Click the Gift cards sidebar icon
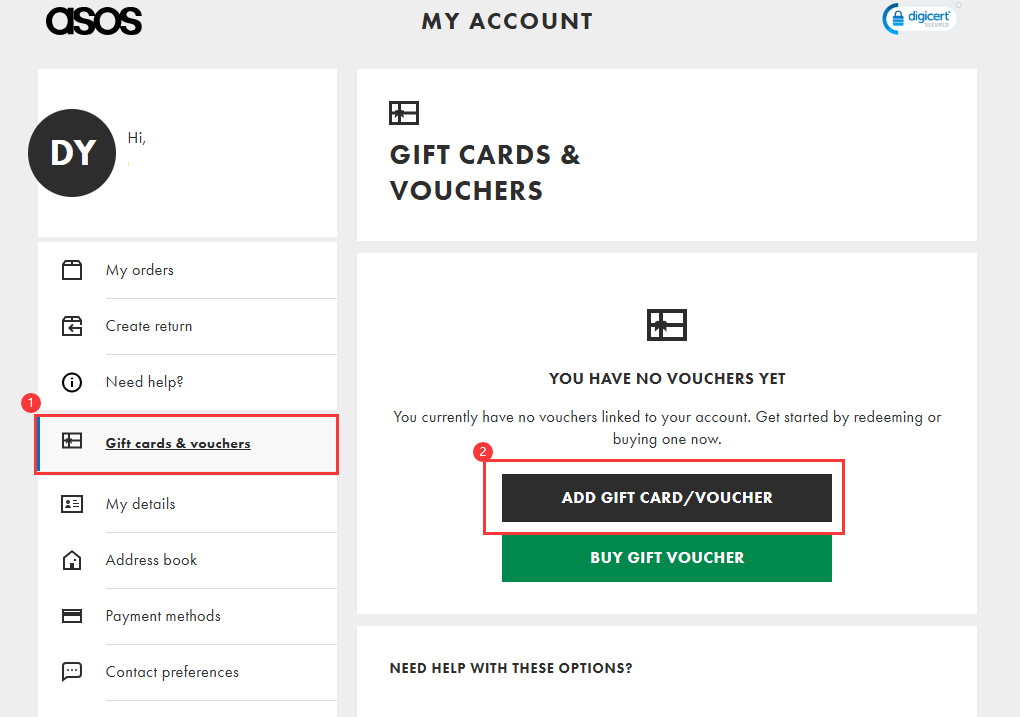Image resolution: width=1020 pixels, height=717 pixels. click(x=72, y=443)
